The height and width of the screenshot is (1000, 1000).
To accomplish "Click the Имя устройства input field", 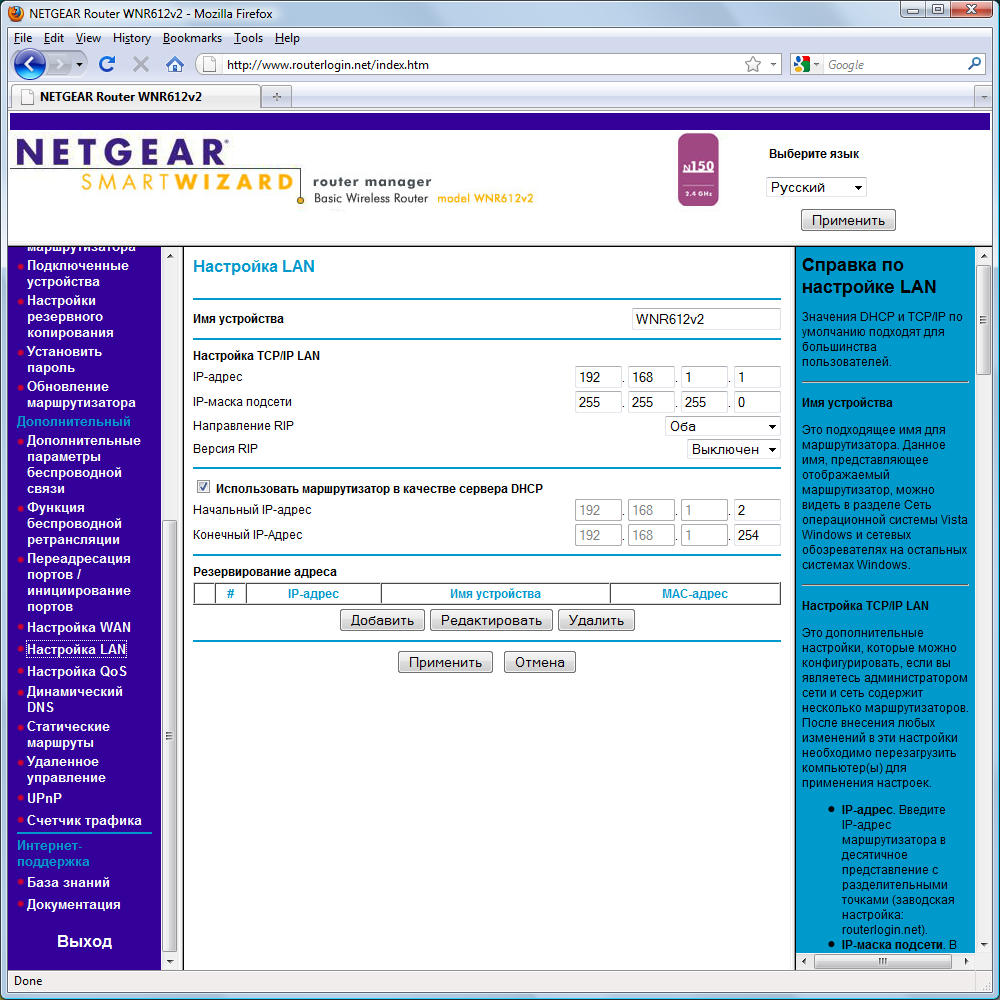I will (706, 319).
